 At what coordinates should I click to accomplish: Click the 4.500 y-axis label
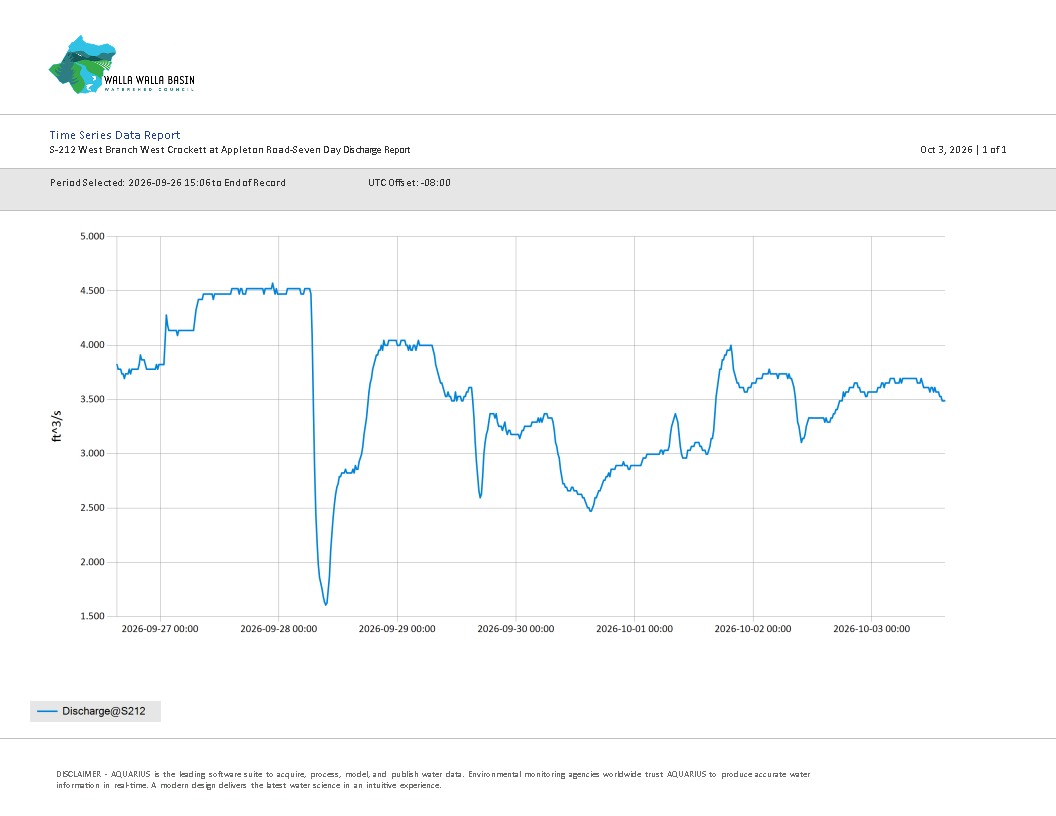tap(92, 291)
